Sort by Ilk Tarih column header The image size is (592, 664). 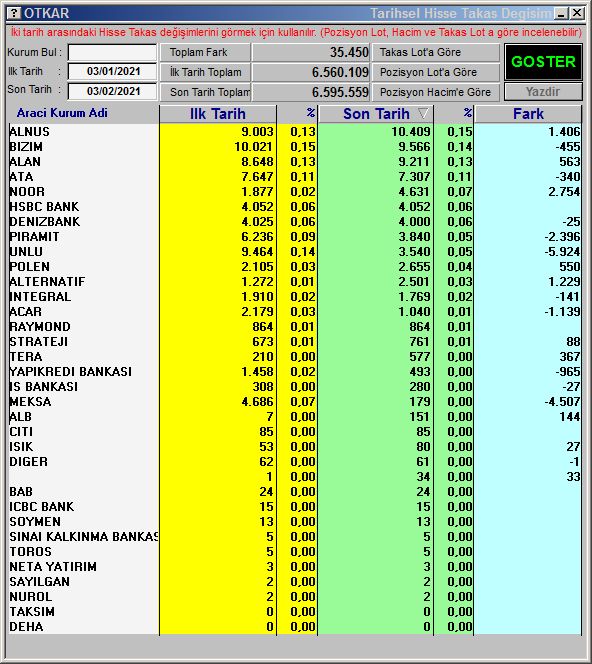tap(218, 114)
